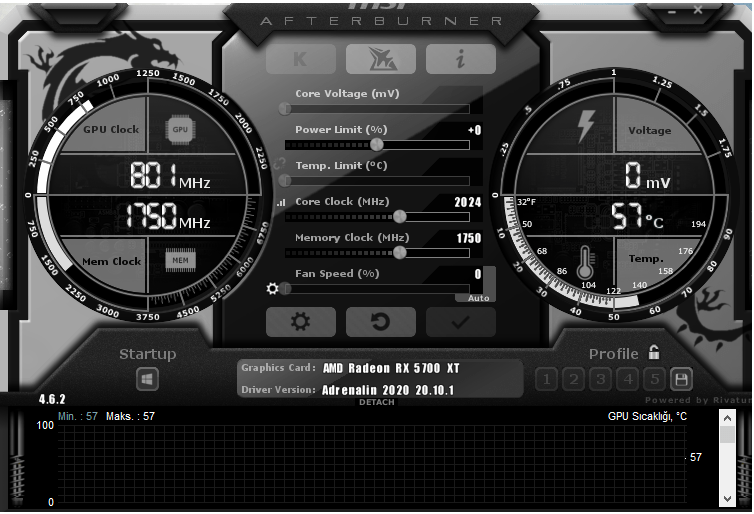The image size is (754, 514).
Task: Click the DETACH monitor button
Action: [377, 402]
